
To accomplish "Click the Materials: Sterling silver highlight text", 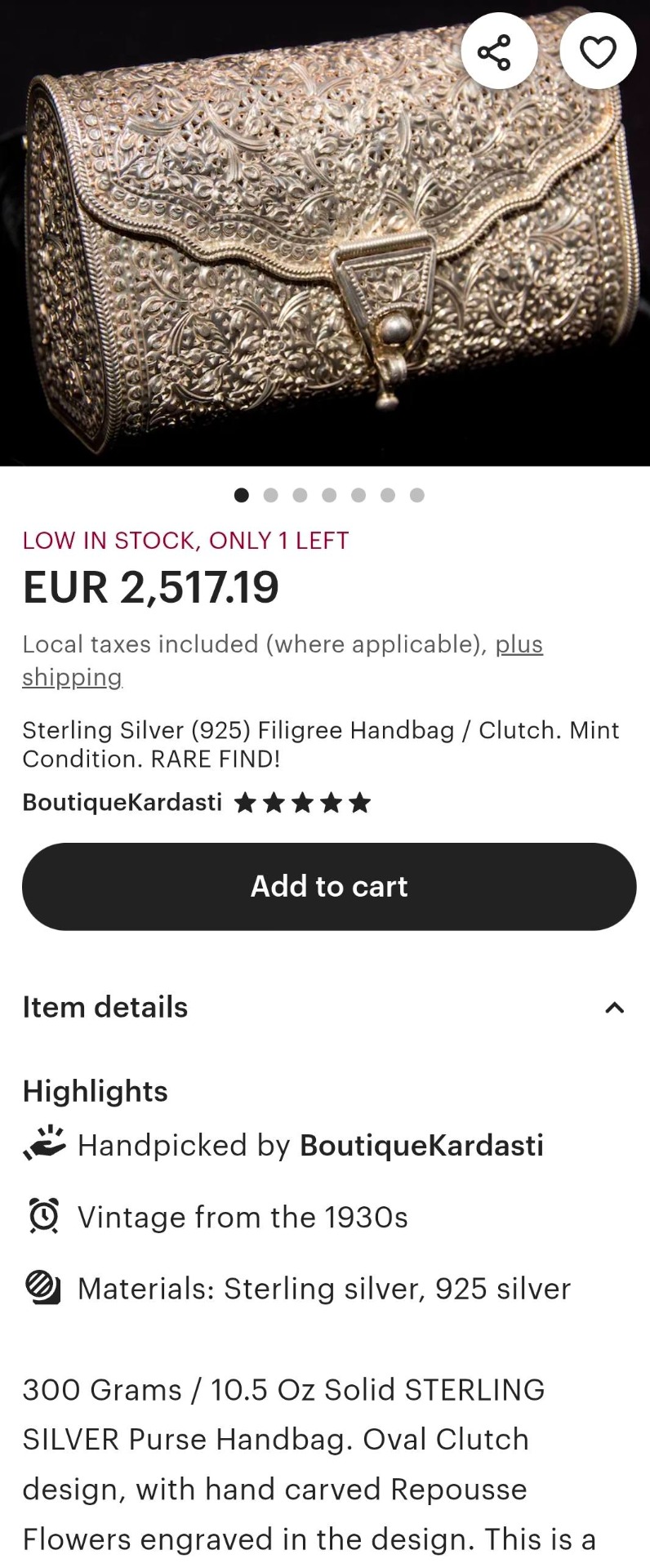I will pyautogui.click(x=324, y=1289).
